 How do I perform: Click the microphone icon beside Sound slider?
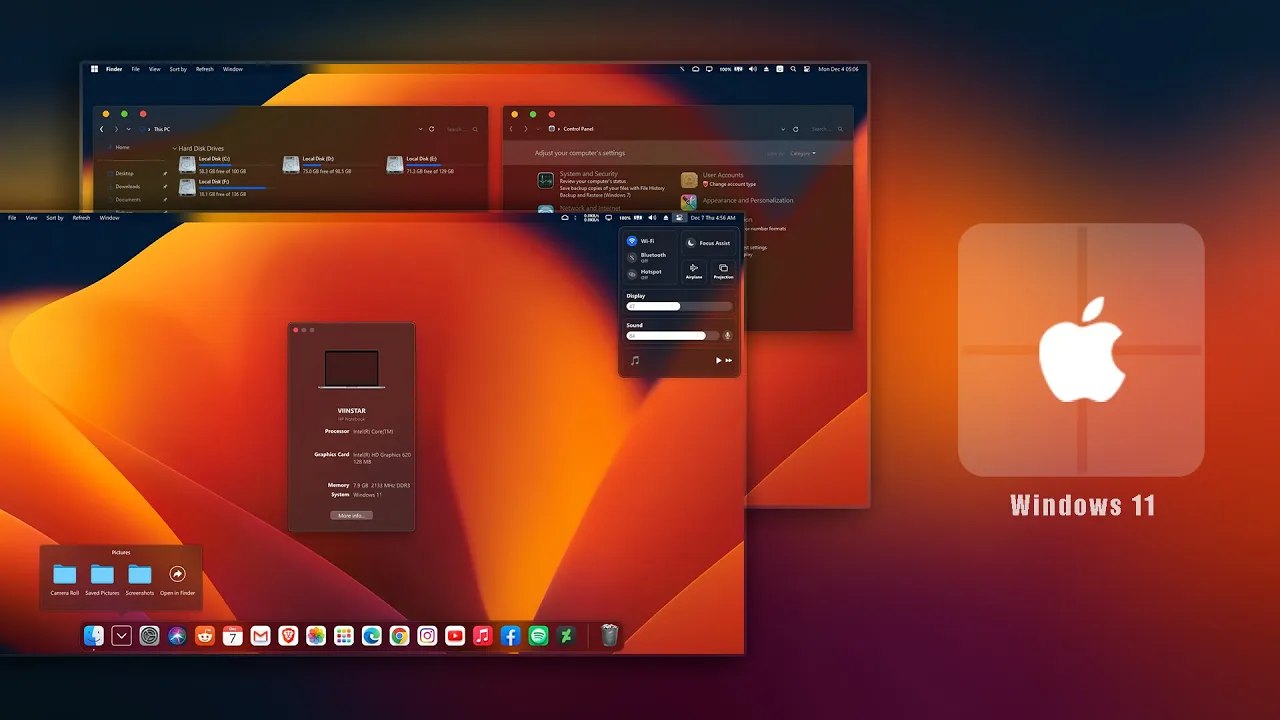pyautogui.click(x=728, y=336)
